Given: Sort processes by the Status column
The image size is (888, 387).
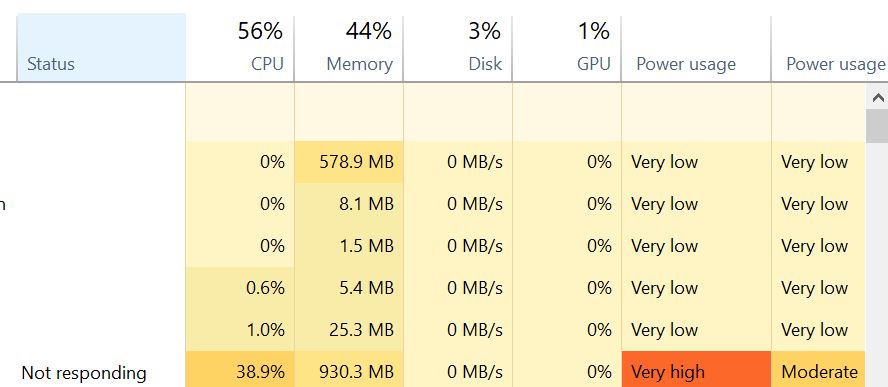Looking at the screenshot, I should (101, 48).
